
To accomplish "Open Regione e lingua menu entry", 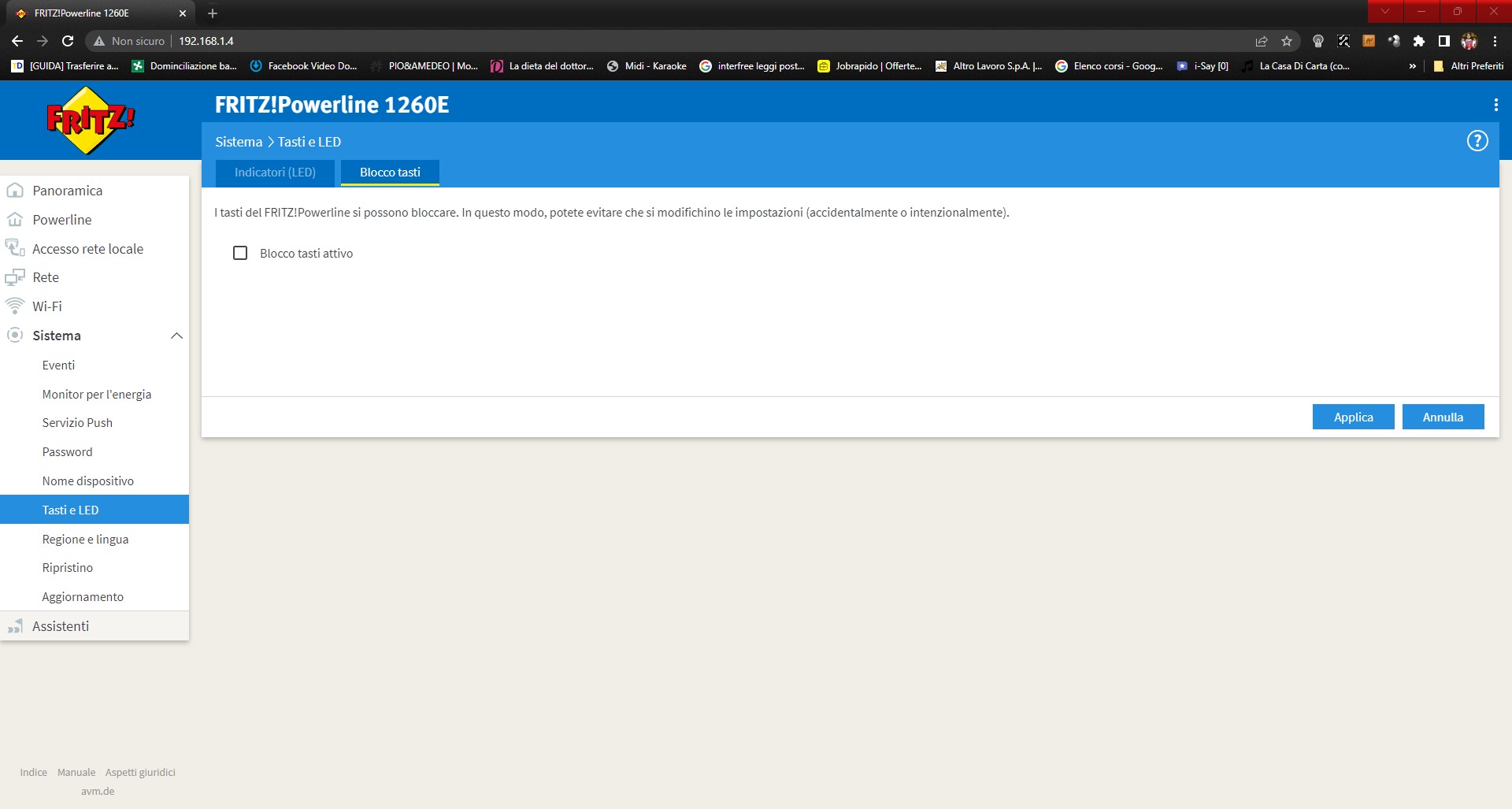I will tap(85, 540).
